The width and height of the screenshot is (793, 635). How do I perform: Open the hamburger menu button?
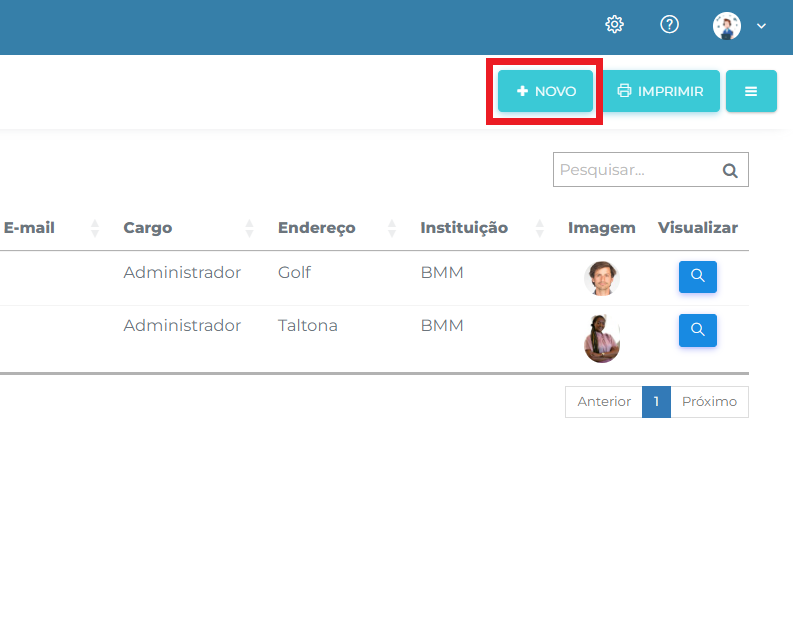point(751,91)
